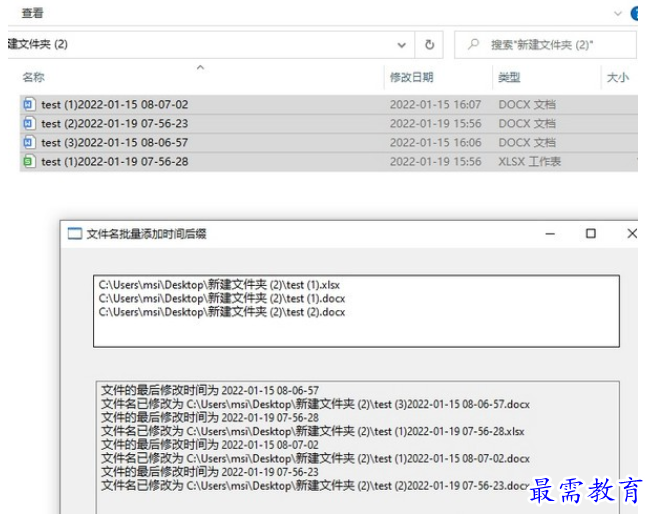
Task: Open the 查看 ribbon tab
Action: point(32,13)
